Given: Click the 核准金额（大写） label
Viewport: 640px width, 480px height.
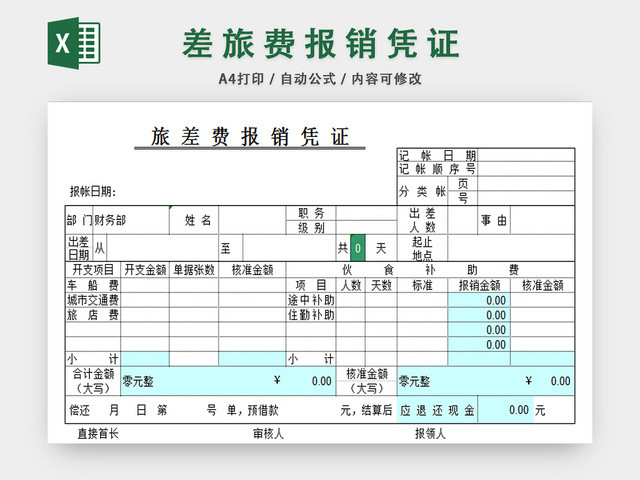Looking at the screenshot, I should [367, 381].
